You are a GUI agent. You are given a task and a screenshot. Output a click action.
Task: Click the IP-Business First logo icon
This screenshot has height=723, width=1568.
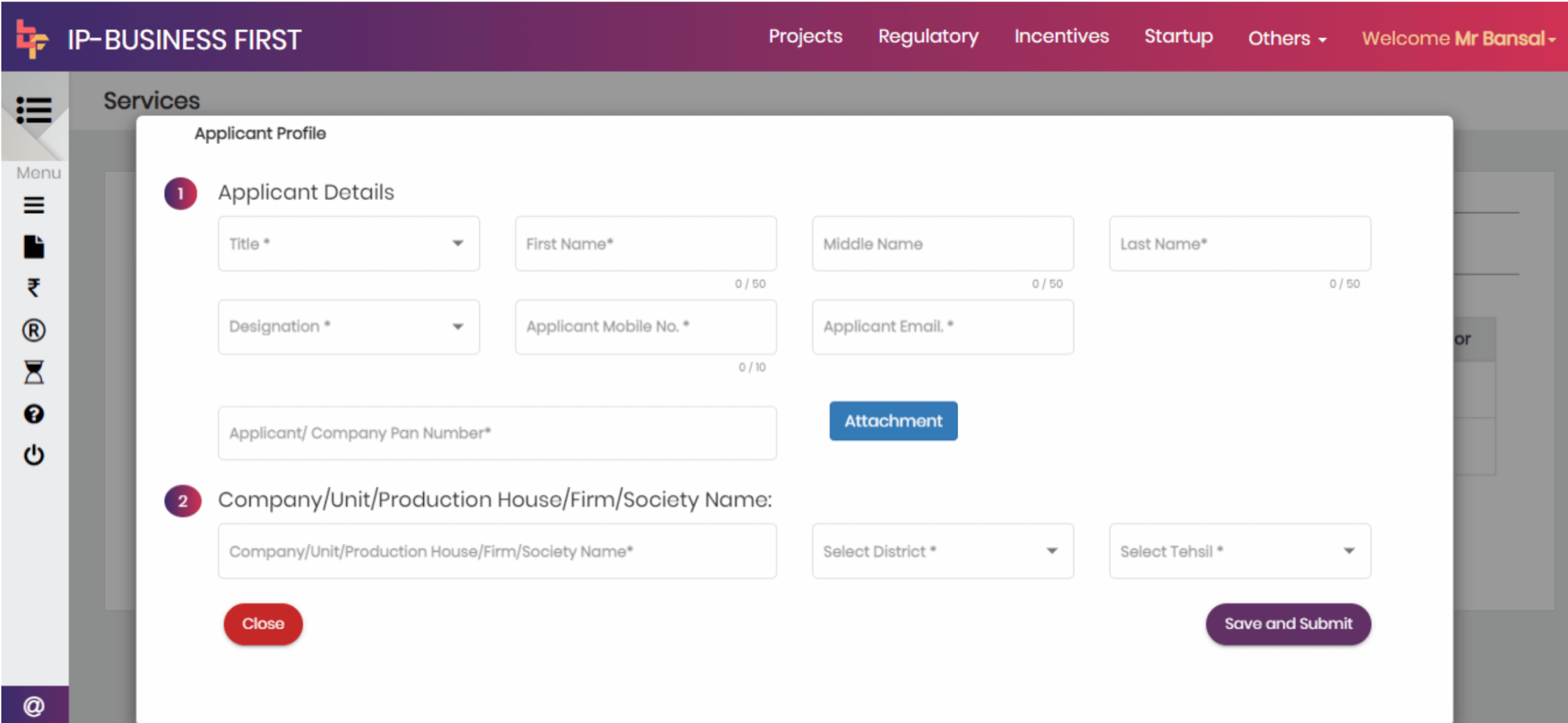(31, 38)
